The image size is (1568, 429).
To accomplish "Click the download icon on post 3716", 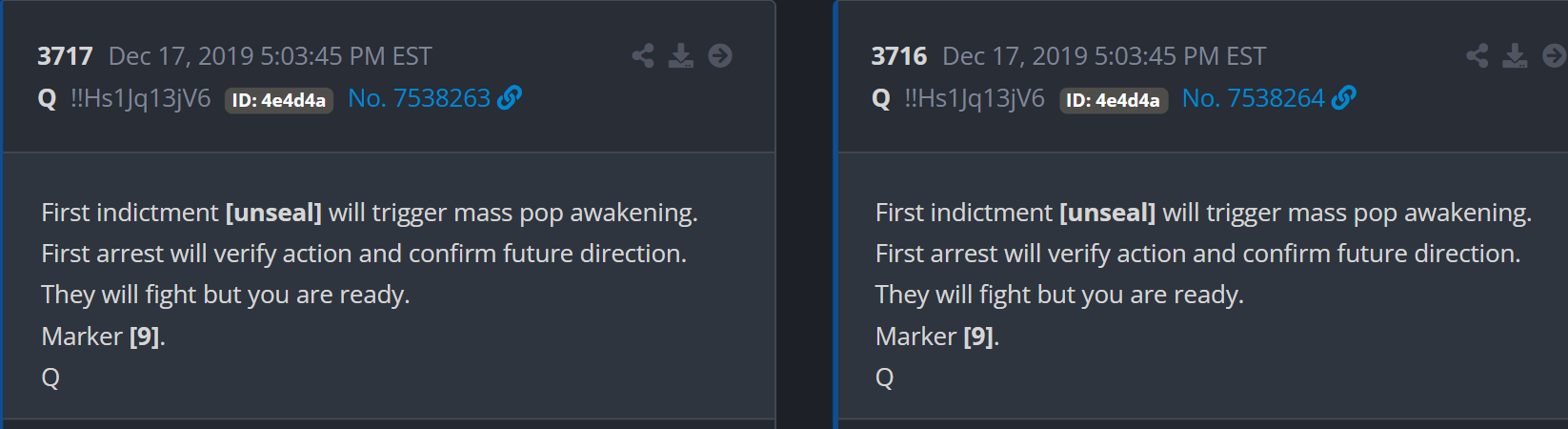I will coord(1515,56).
